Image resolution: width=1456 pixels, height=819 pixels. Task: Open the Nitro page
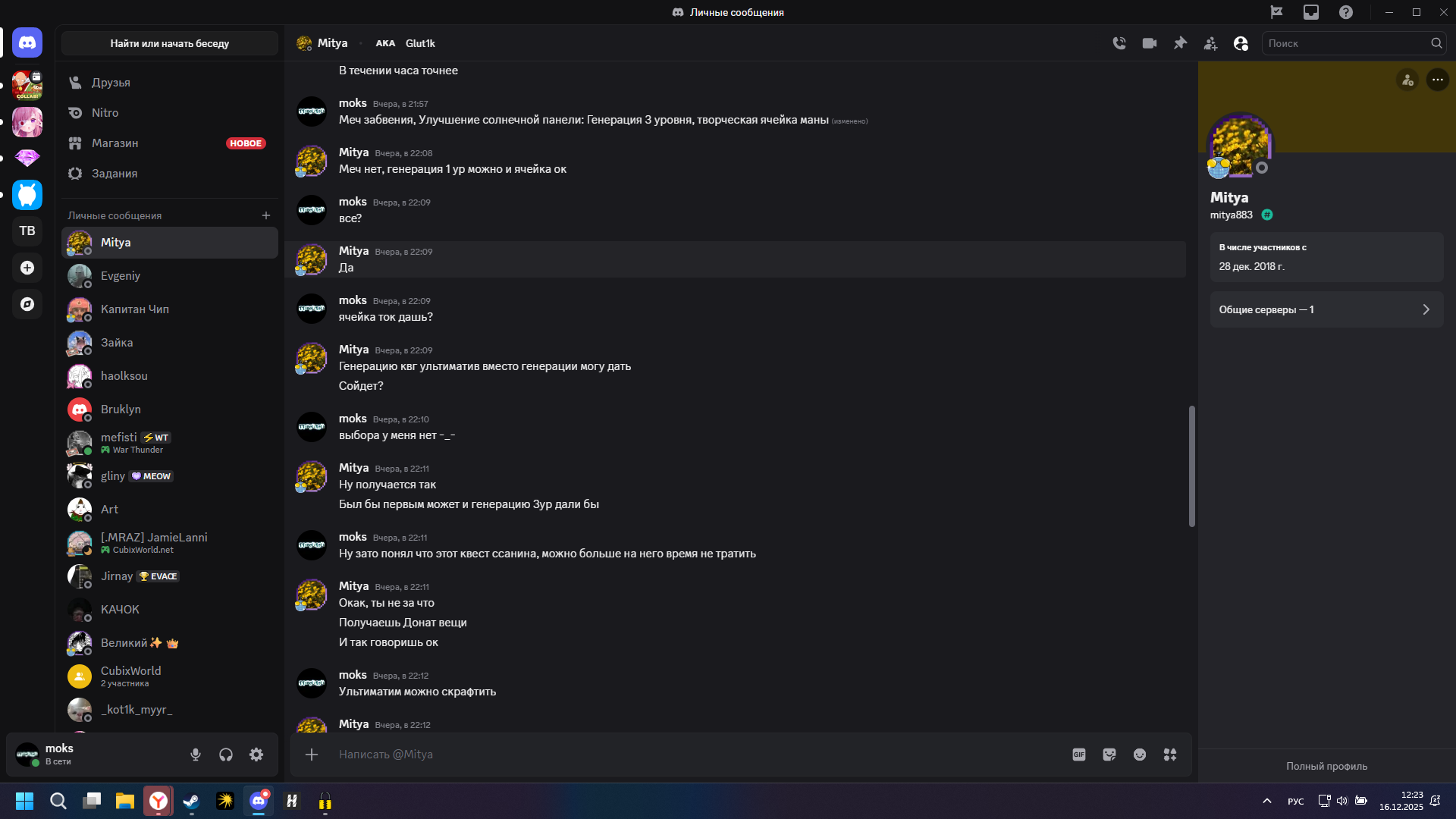point(105,112)
